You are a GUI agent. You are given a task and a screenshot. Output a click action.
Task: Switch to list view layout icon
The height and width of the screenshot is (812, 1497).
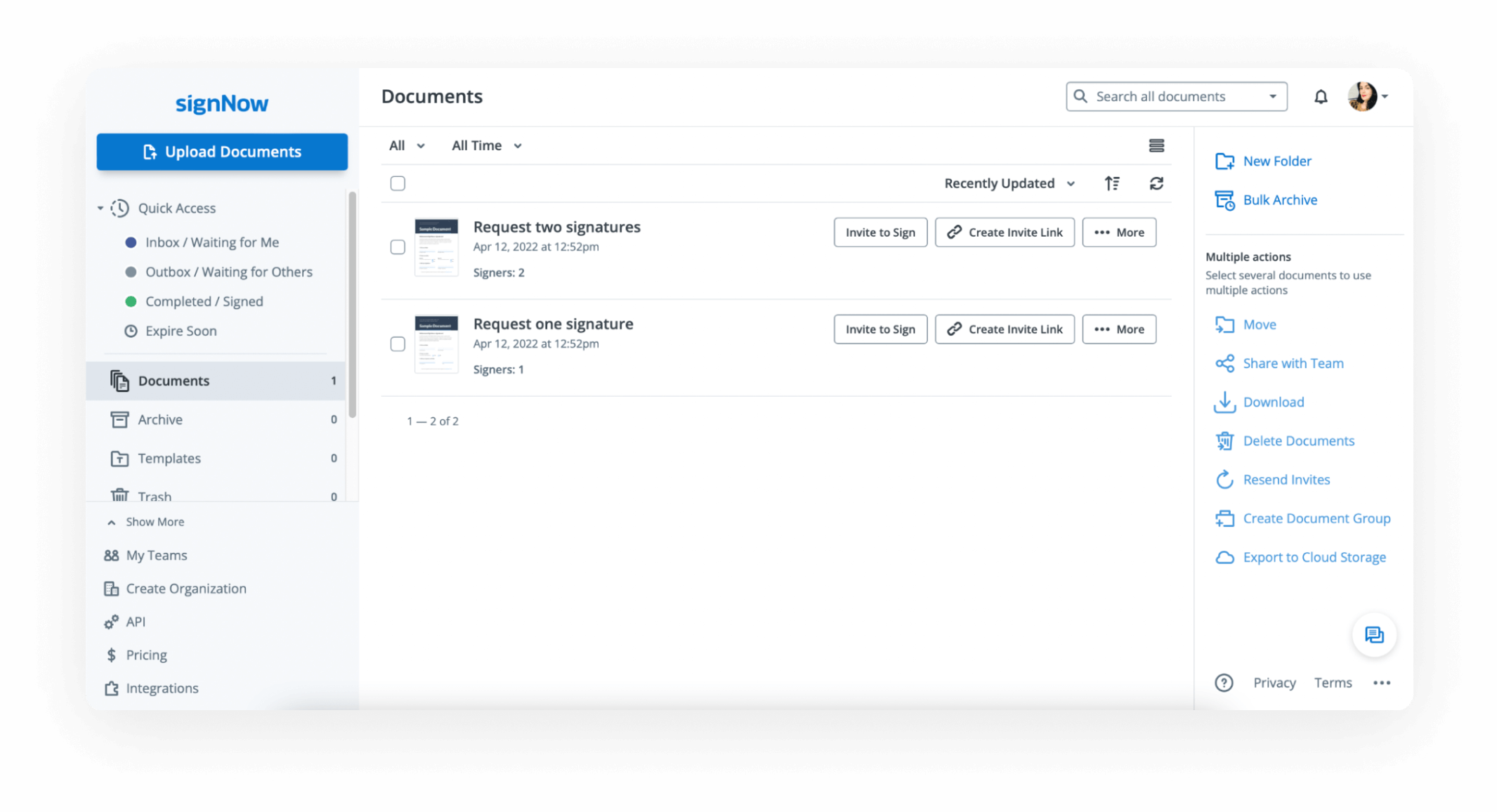[x=1156, y=145]
